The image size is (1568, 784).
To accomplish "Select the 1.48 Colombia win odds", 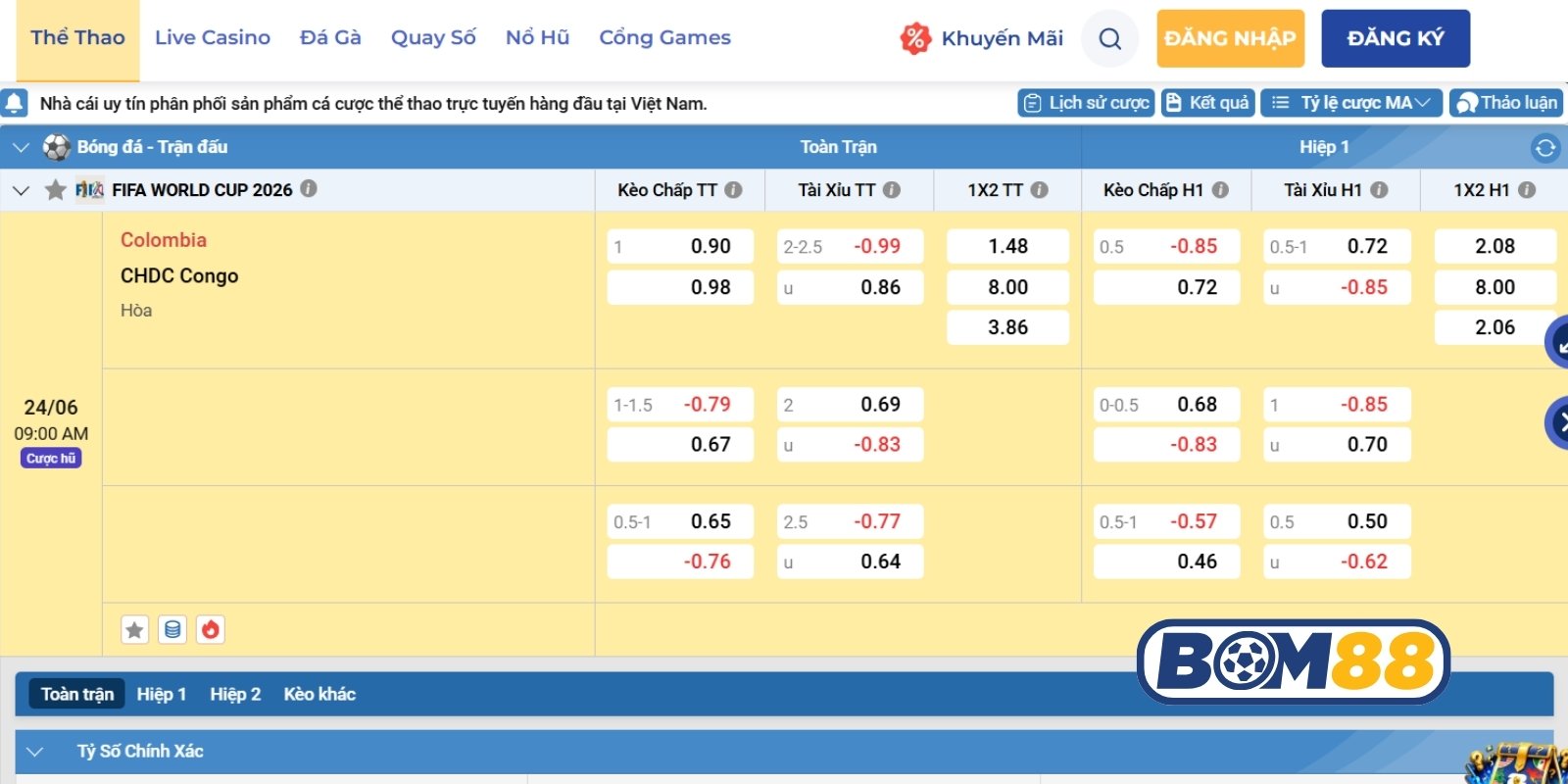I will [x=1007, y=246].
